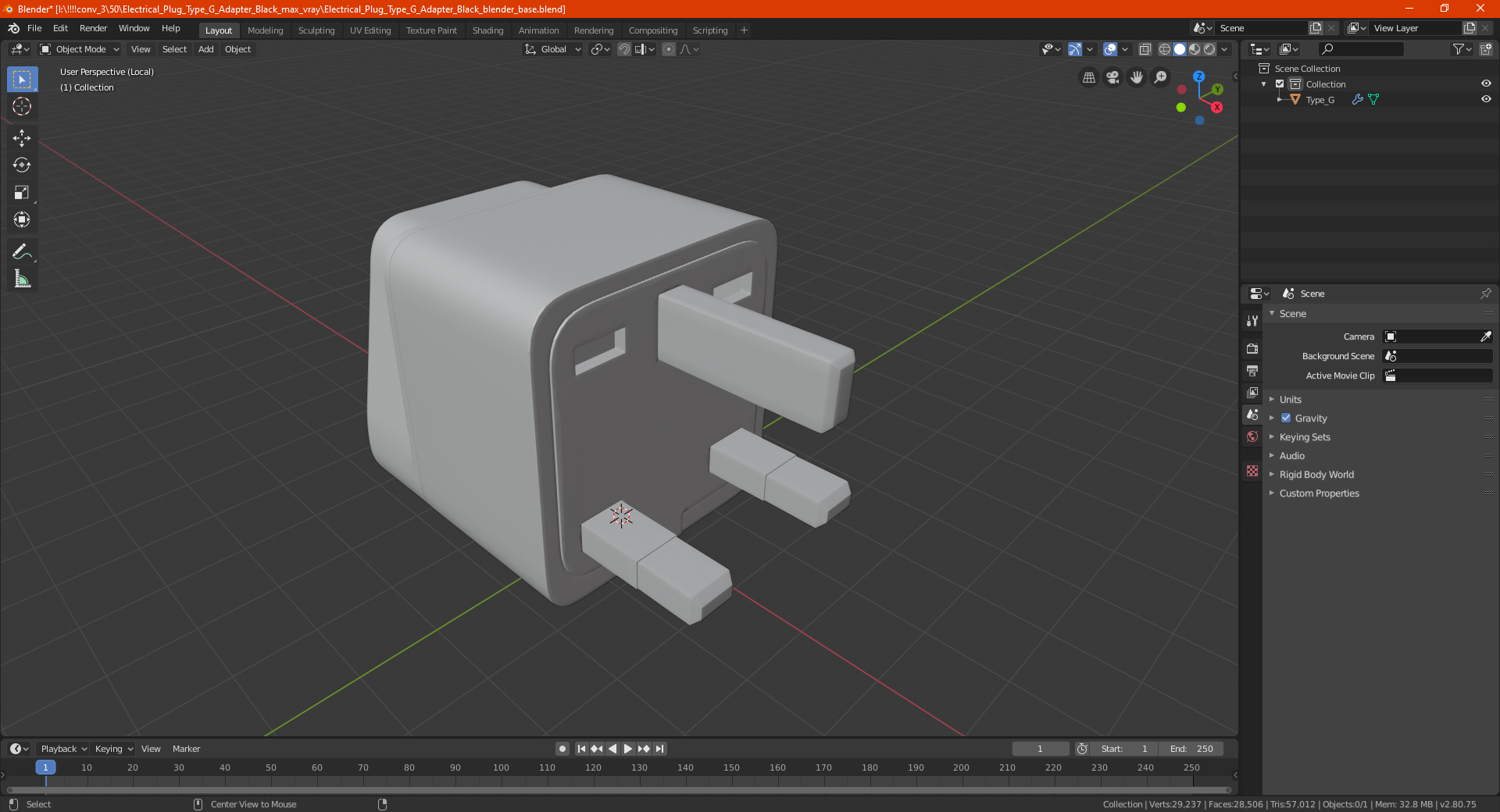Viewport: 1500px width, 812px height.
Task: Select the Move tool in toolbar
Action: coord(22,138)
